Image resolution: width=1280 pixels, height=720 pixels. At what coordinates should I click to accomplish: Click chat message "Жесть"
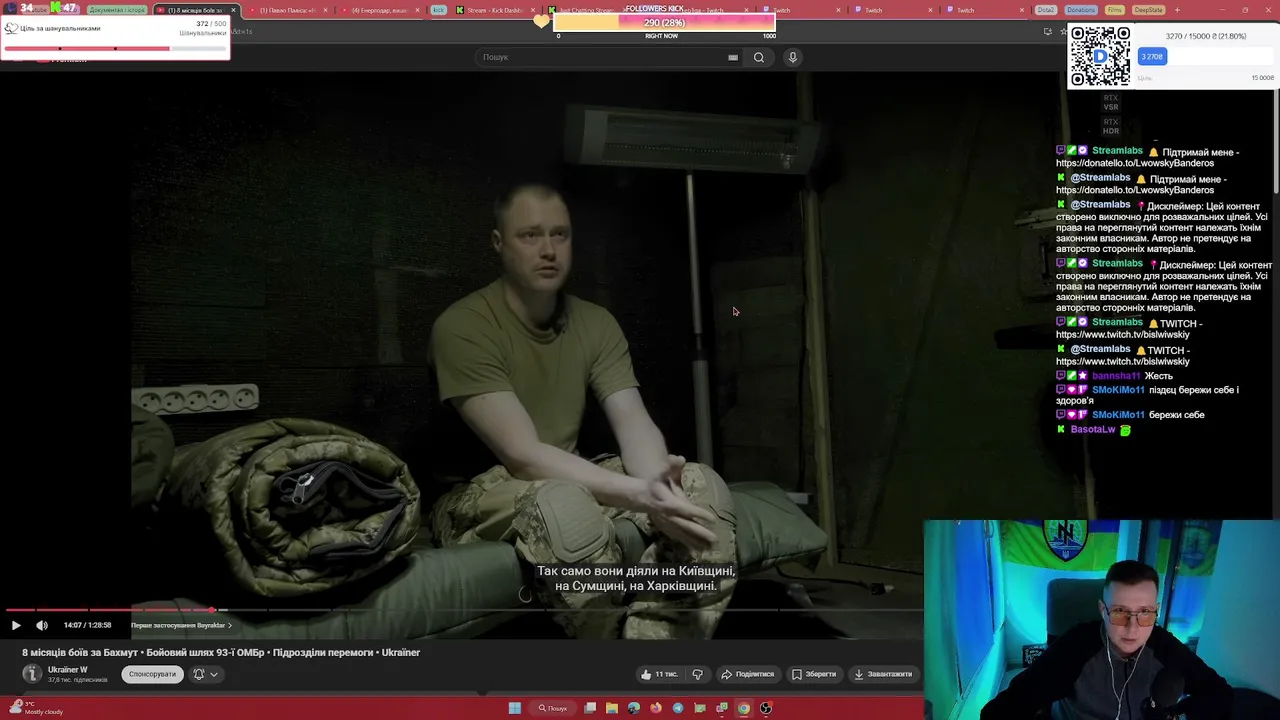coord(1158,376)
